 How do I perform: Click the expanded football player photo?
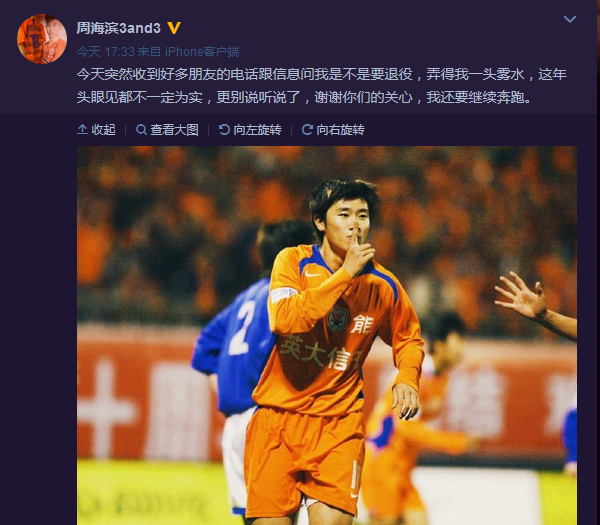click(327, 335)
